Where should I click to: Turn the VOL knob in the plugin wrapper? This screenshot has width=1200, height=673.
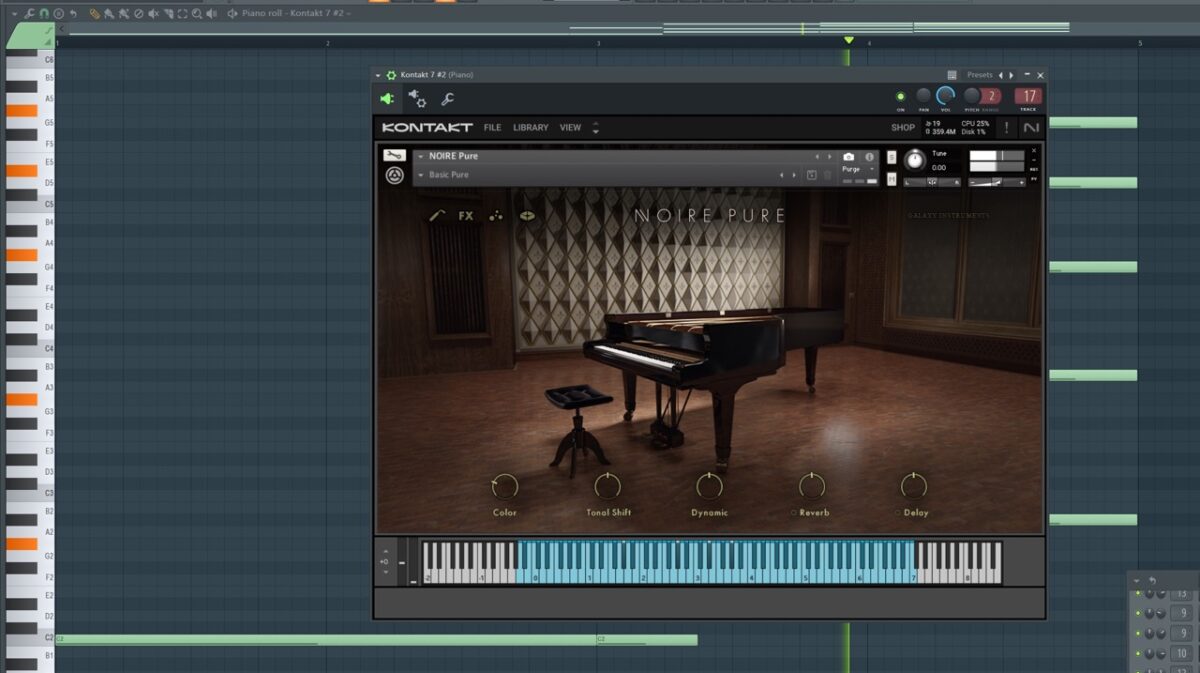946,95
